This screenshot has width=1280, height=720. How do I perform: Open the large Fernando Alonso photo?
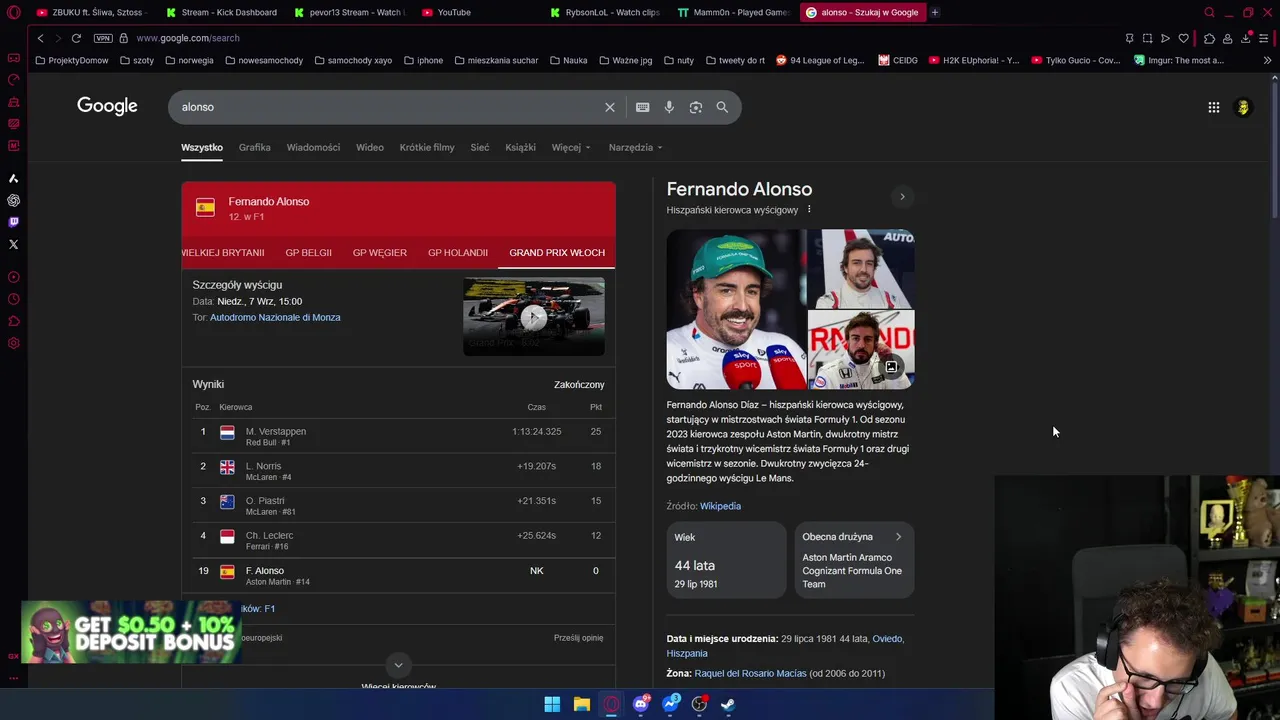click(x=736, y=309)
